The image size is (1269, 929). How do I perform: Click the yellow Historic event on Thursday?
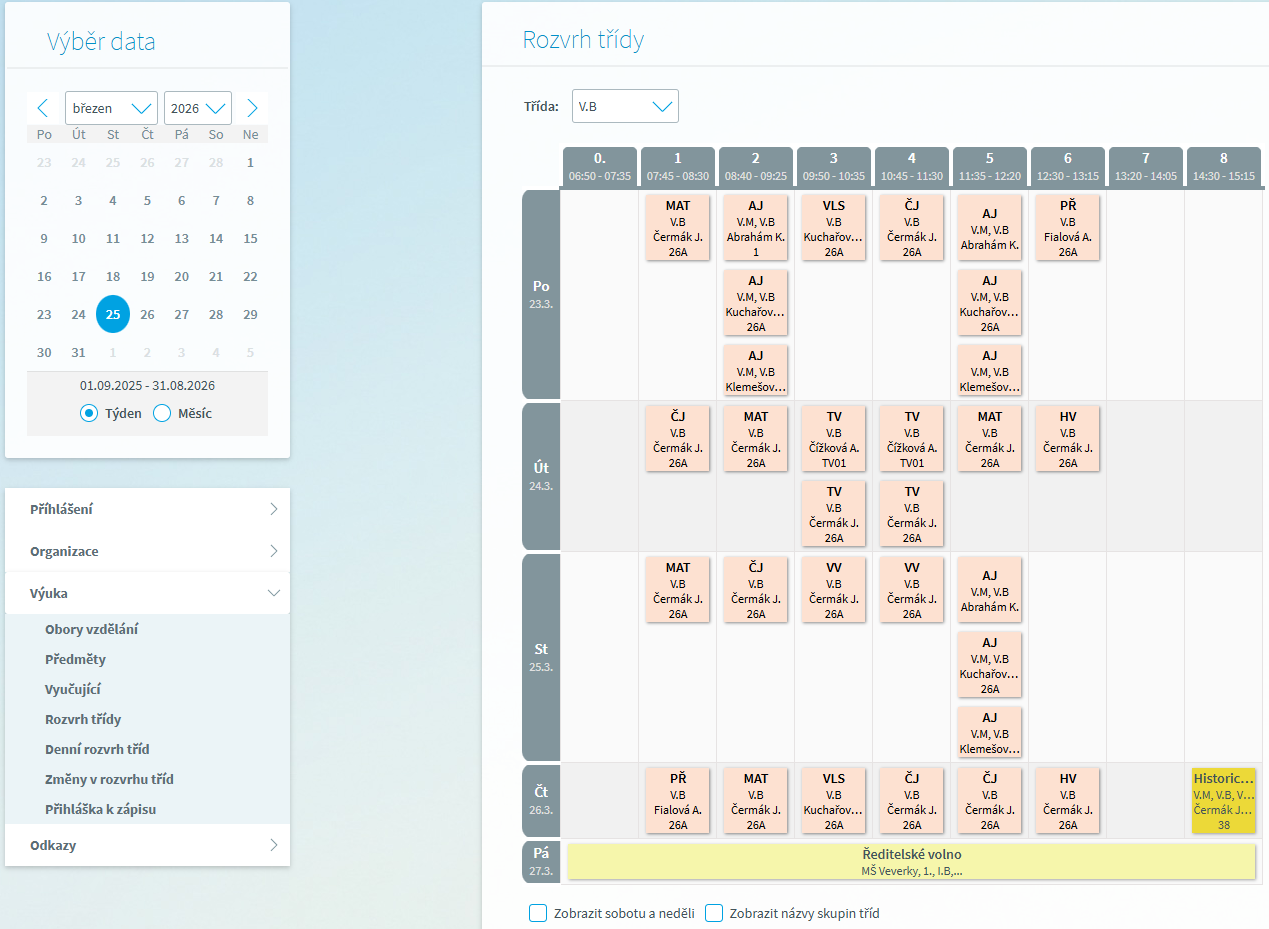pos(1223,801)
